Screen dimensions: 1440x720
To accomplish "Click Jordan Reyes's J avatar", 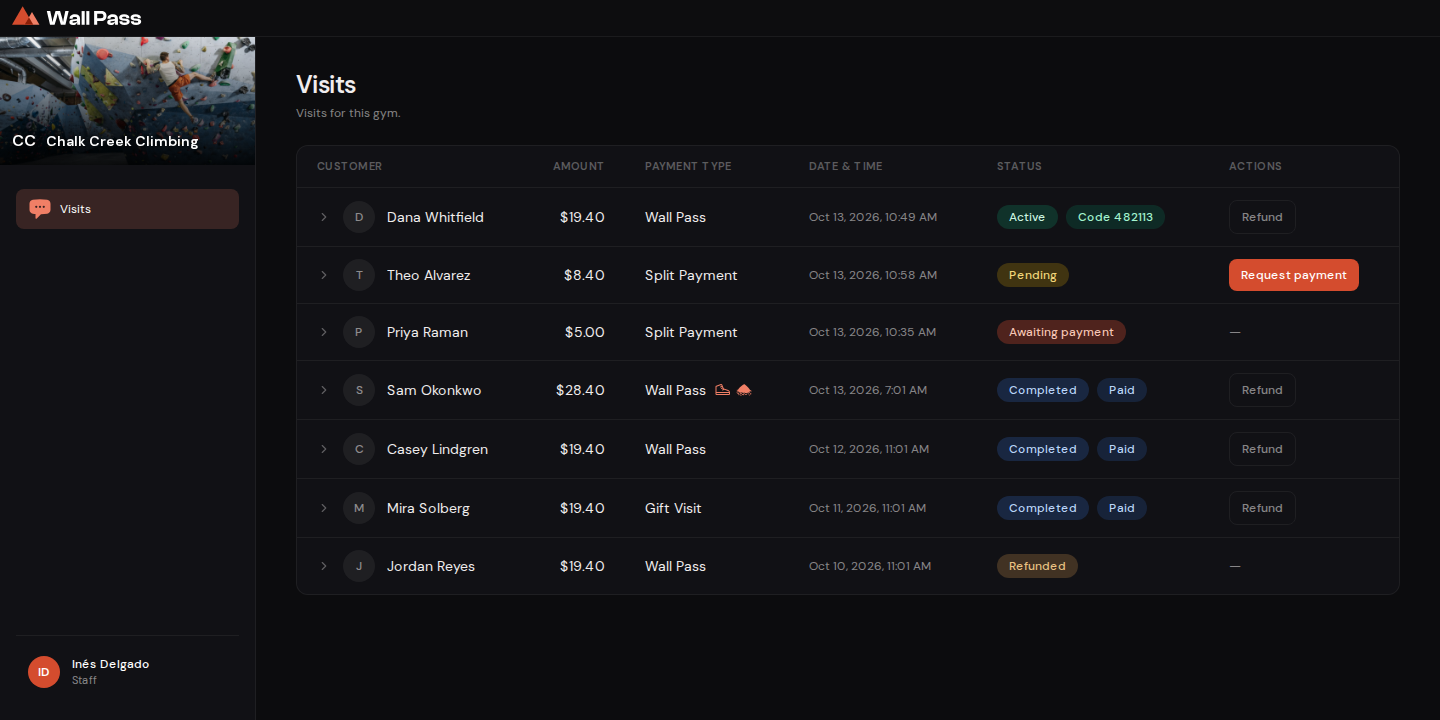I will tap(359, 566).
